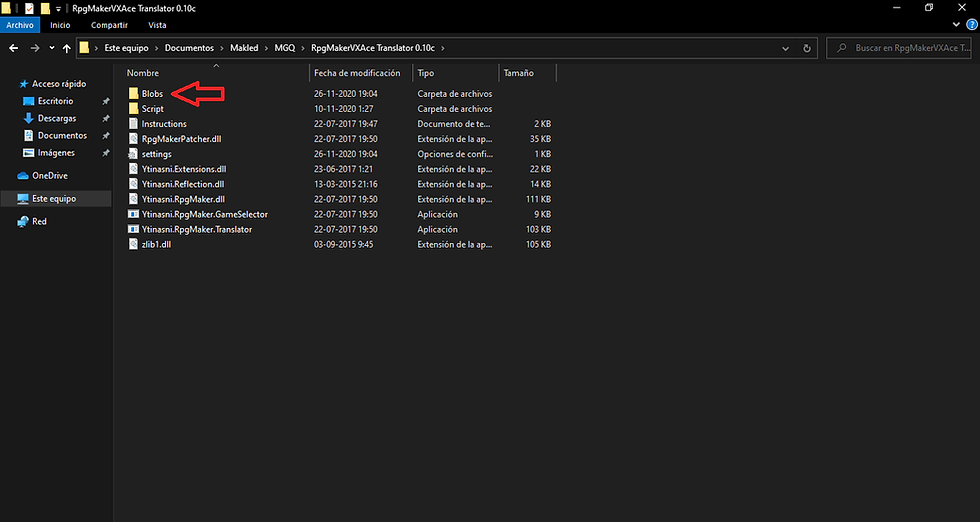The height and width of the screenshot is (522, 980).
Task: Navigate to Makled in the breadcrumb
Action: pyautogui.click(x=244, y=48)
